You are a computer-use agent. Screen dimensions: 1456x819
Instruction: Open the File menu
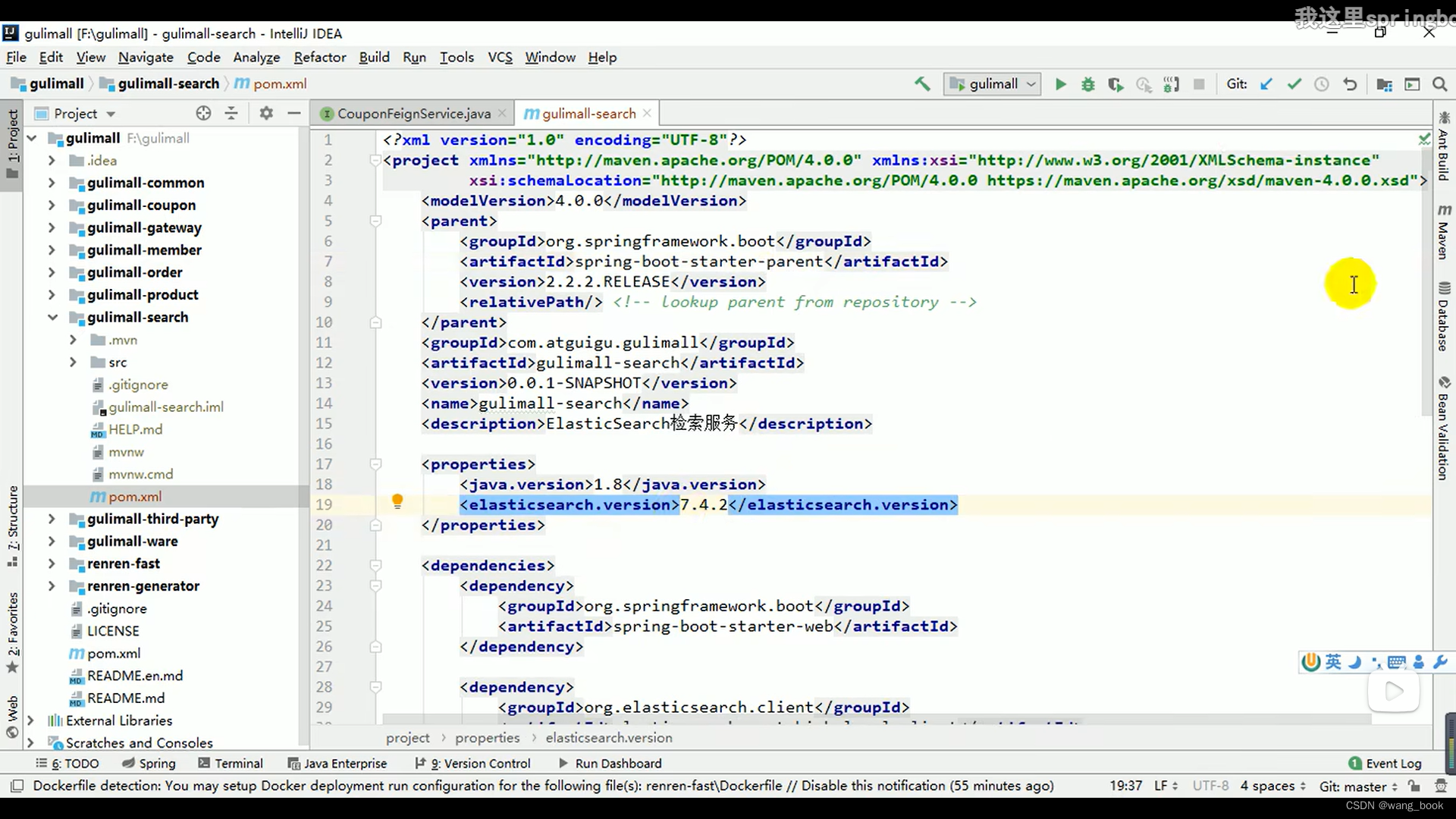[x=16, y=57]
